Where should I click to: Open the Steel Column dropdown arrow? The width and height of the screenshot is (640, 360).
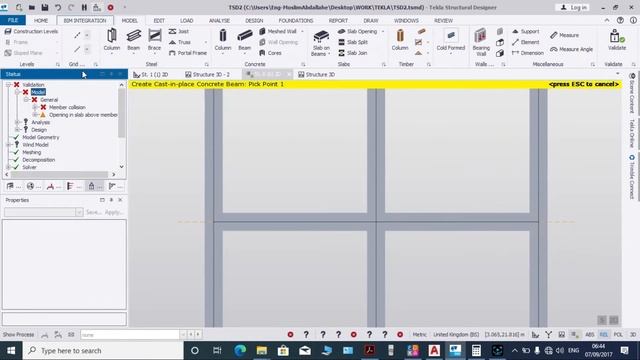point(111,53)
